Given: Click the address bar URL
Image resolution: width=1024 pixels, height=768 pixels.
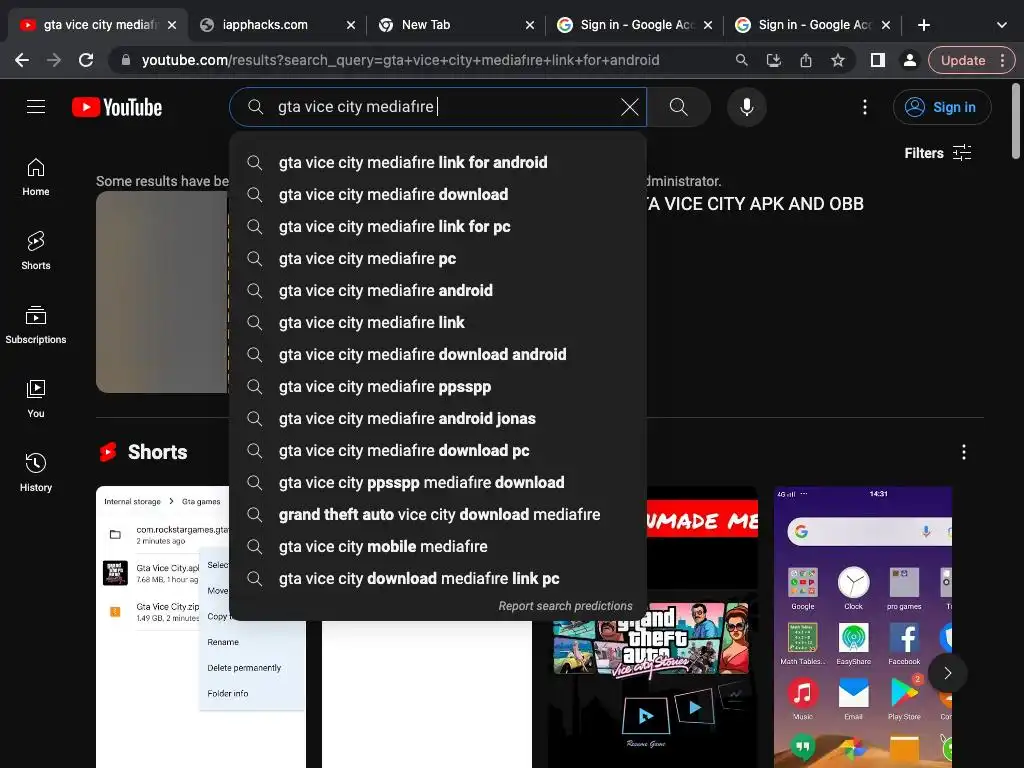Looking at the screenshot, I should click(400, 60).
